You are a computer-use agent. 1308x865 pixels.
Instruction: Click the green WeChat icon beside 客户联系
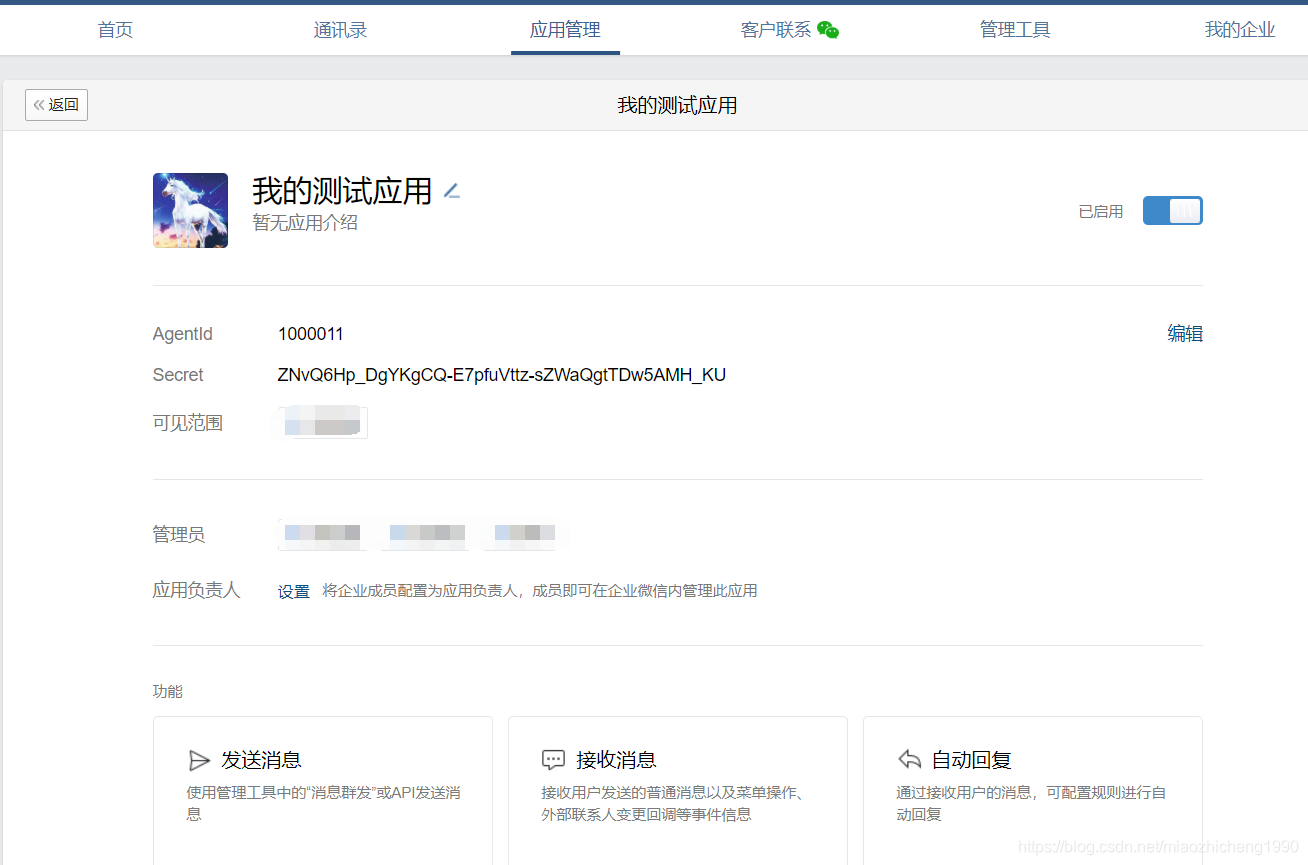(829, 30)
